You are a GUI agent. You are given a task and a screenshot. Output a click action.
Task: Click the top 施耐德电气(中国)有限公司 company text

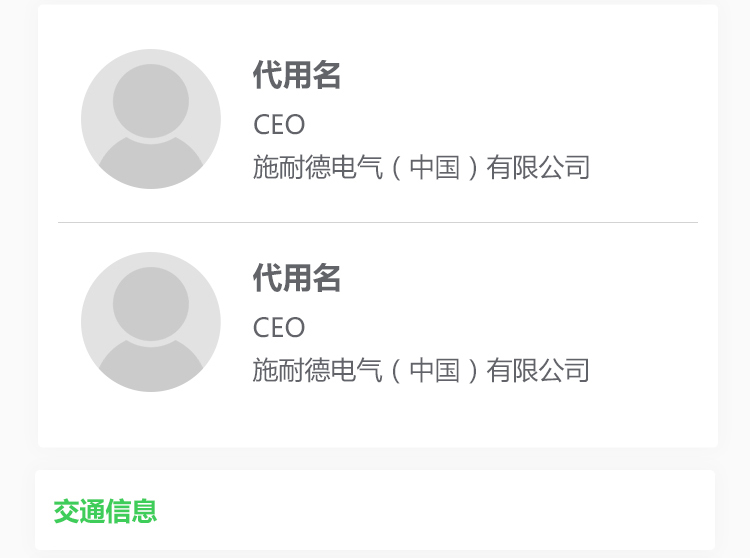click(x=421, y=167)
